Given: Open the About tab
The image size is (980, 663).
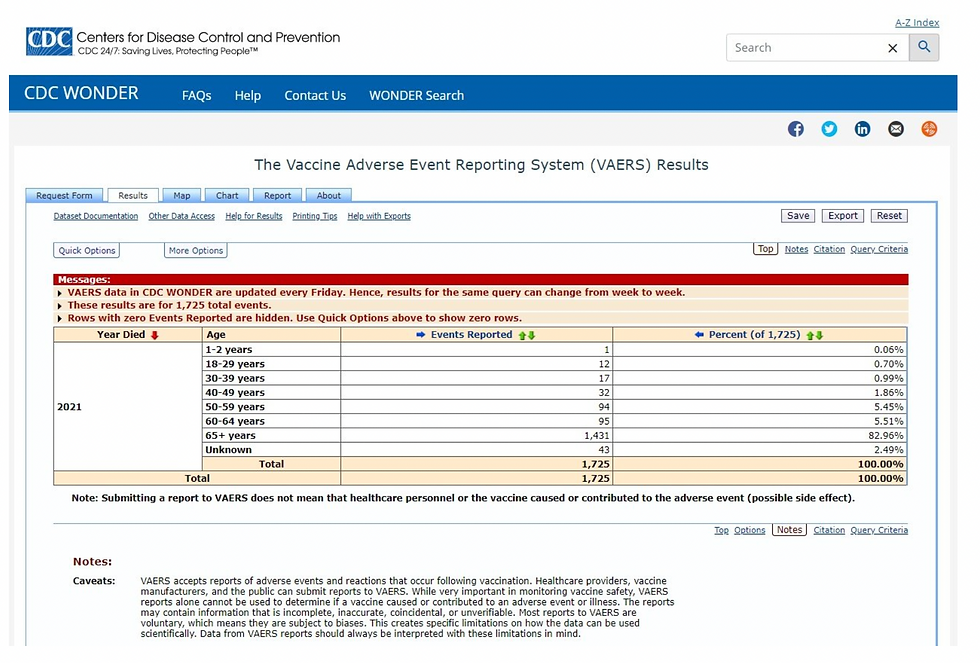Looking at the screenshot, I should (x=329, y=196).
